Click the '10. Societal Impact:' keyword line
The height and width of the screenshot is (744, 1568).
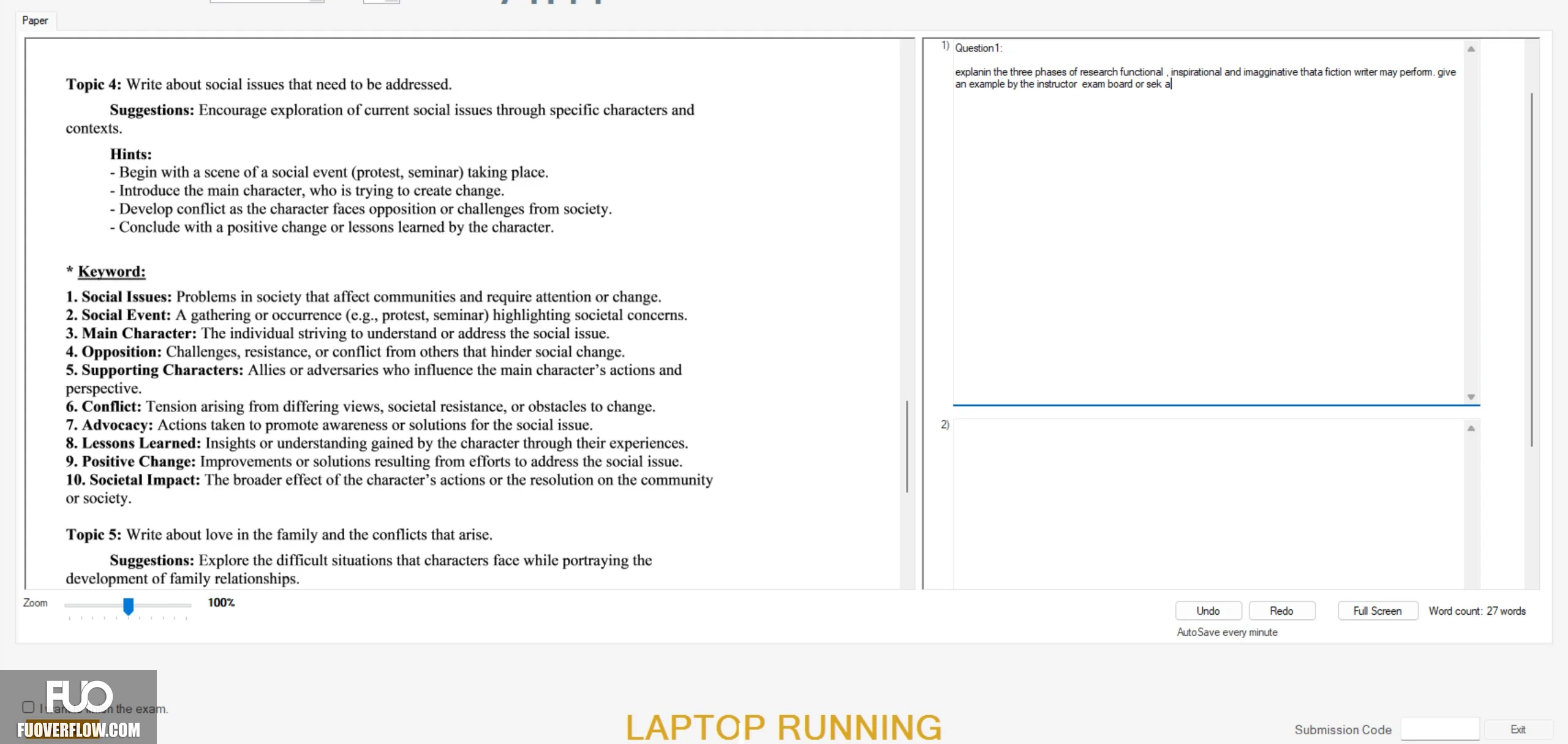pos(390,489)
